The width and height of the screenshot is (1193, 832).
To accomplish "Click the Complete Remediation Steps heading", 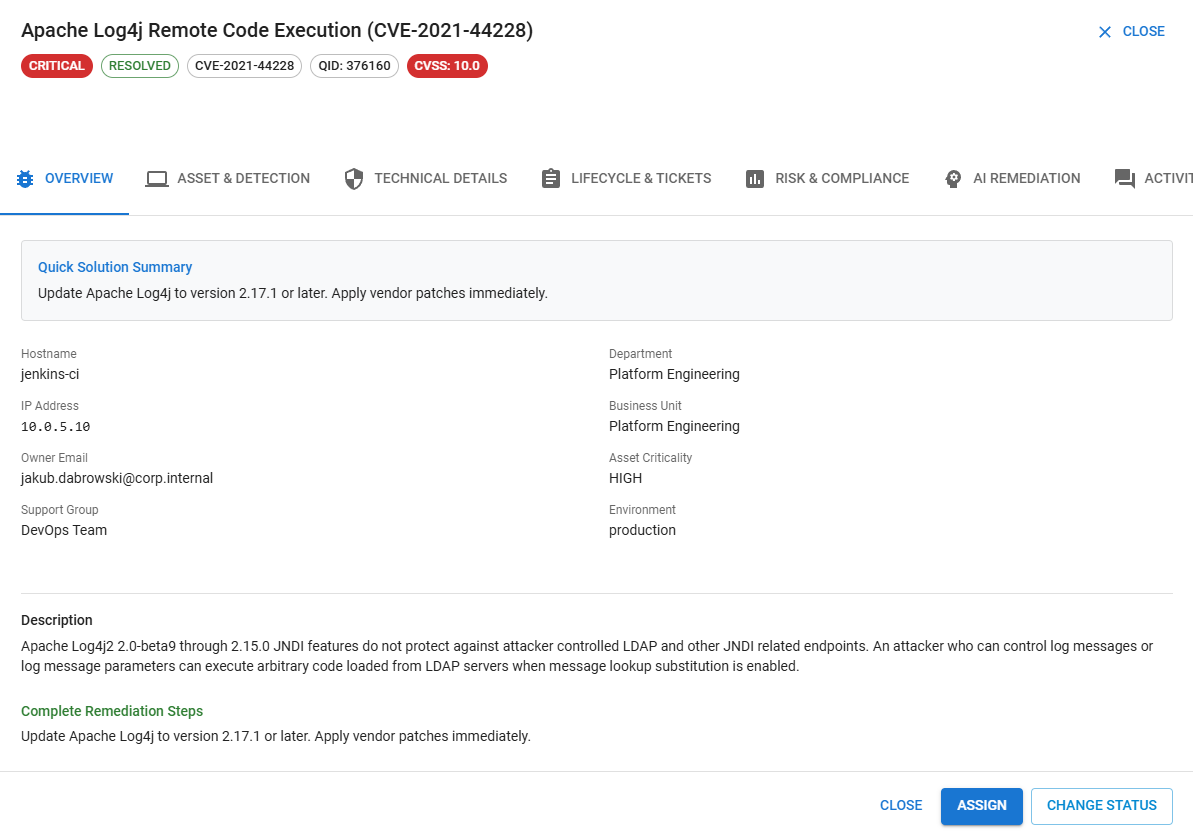I will tap(112, 711).
